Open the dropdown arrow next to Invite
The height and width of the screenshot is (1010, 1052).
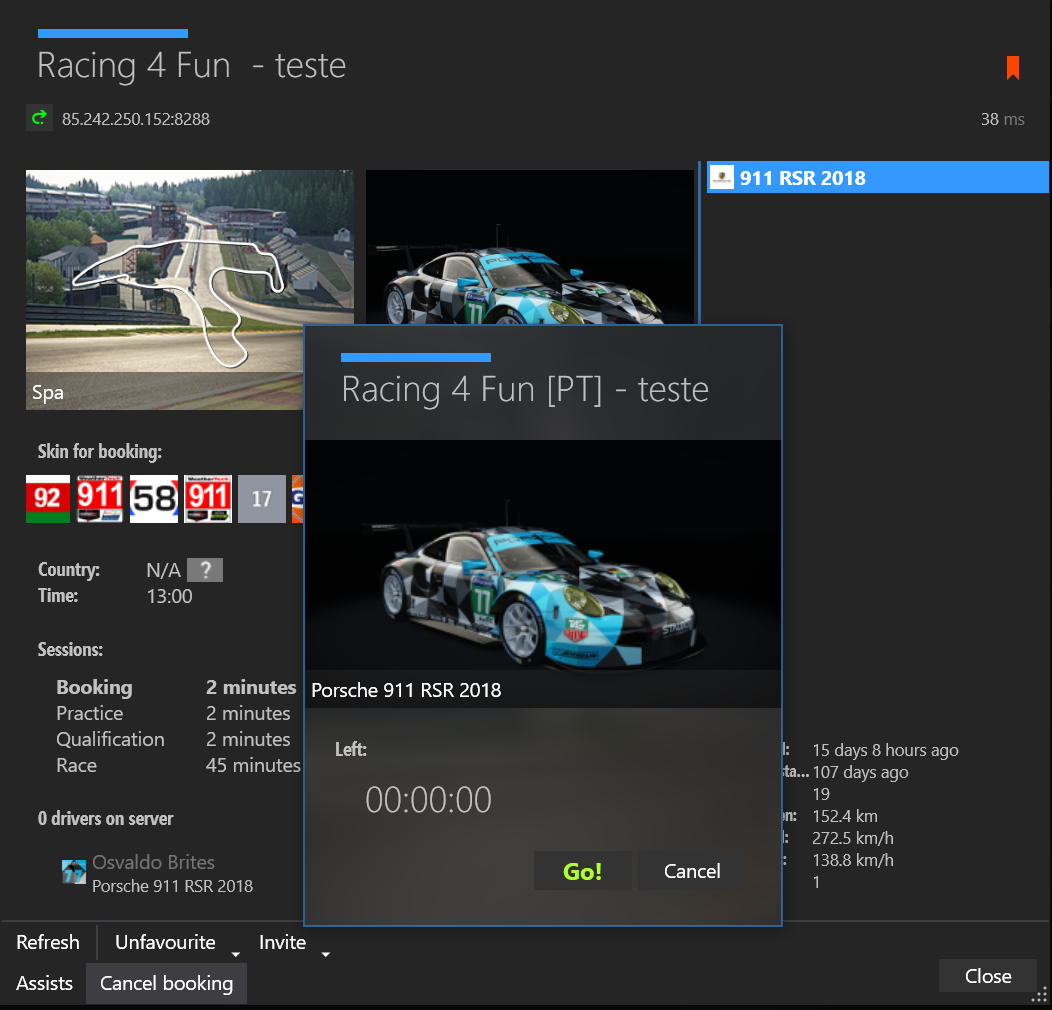tap(325, 954)
